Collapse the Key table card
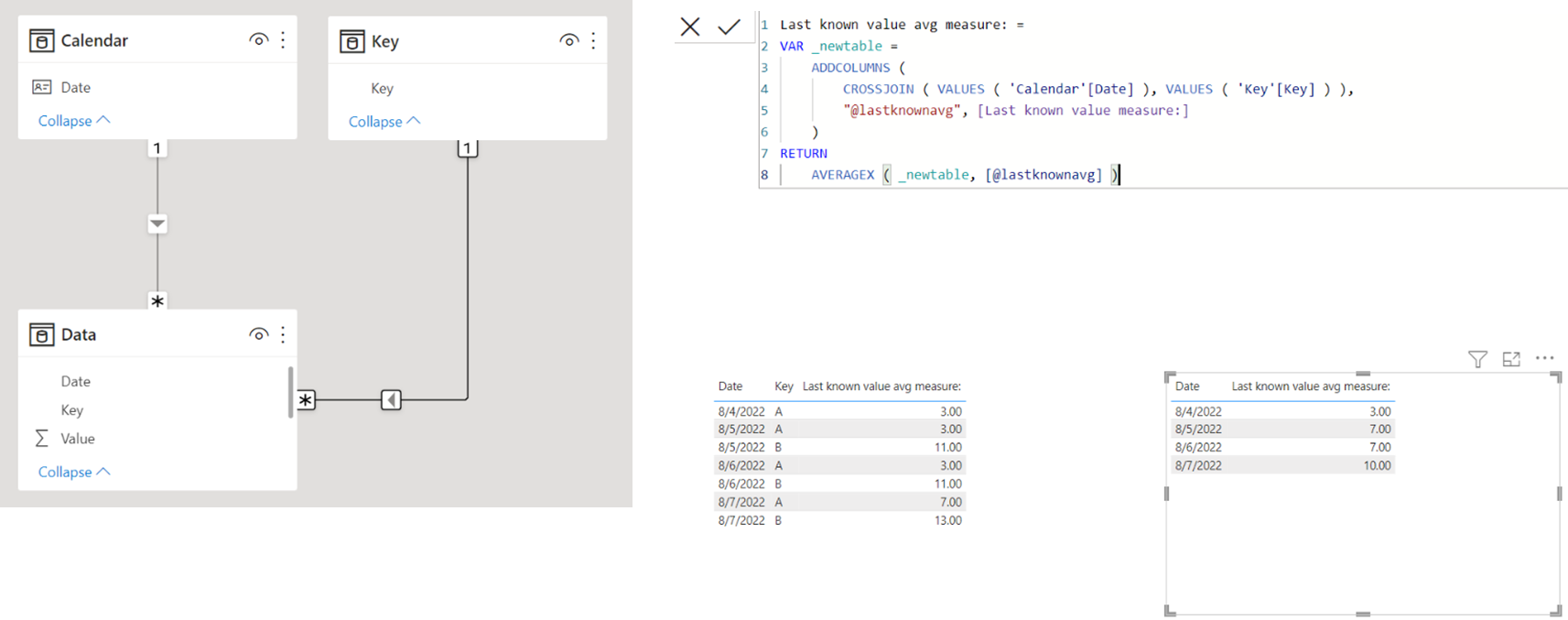The image size is (1568, 620). [x=384, y=122]
